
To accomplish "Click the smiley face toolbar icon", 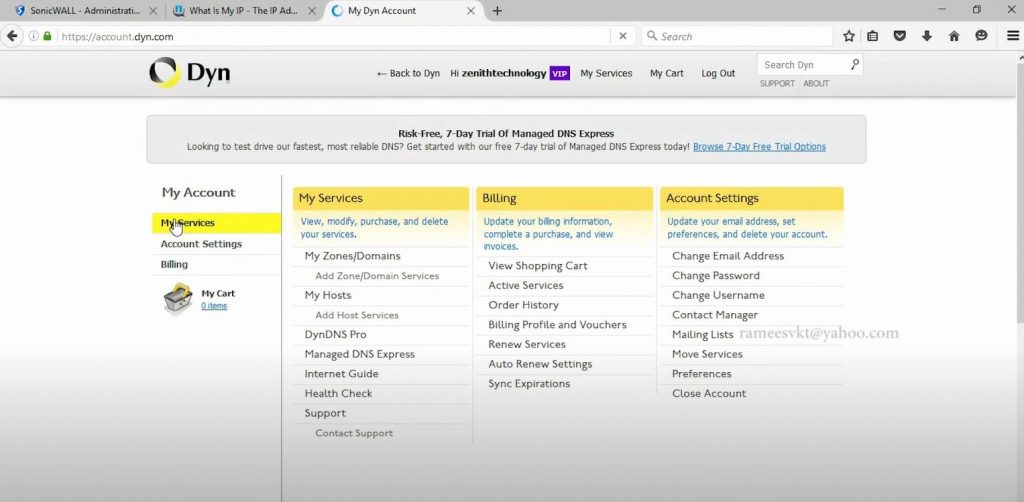I will pos(981,37).
